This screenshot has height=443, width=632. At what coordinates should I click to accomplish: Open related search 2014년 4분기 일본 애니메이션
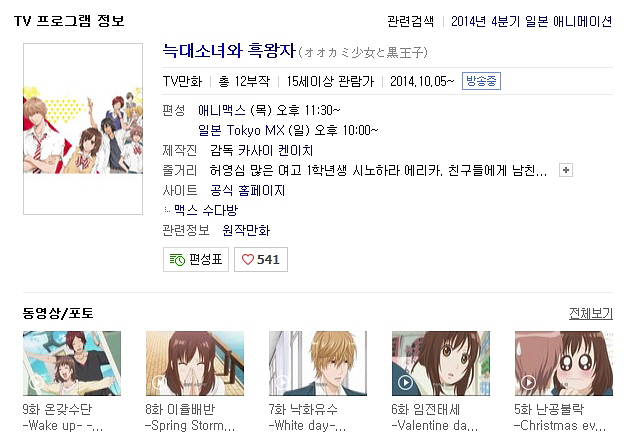click(x=531, y=21)
